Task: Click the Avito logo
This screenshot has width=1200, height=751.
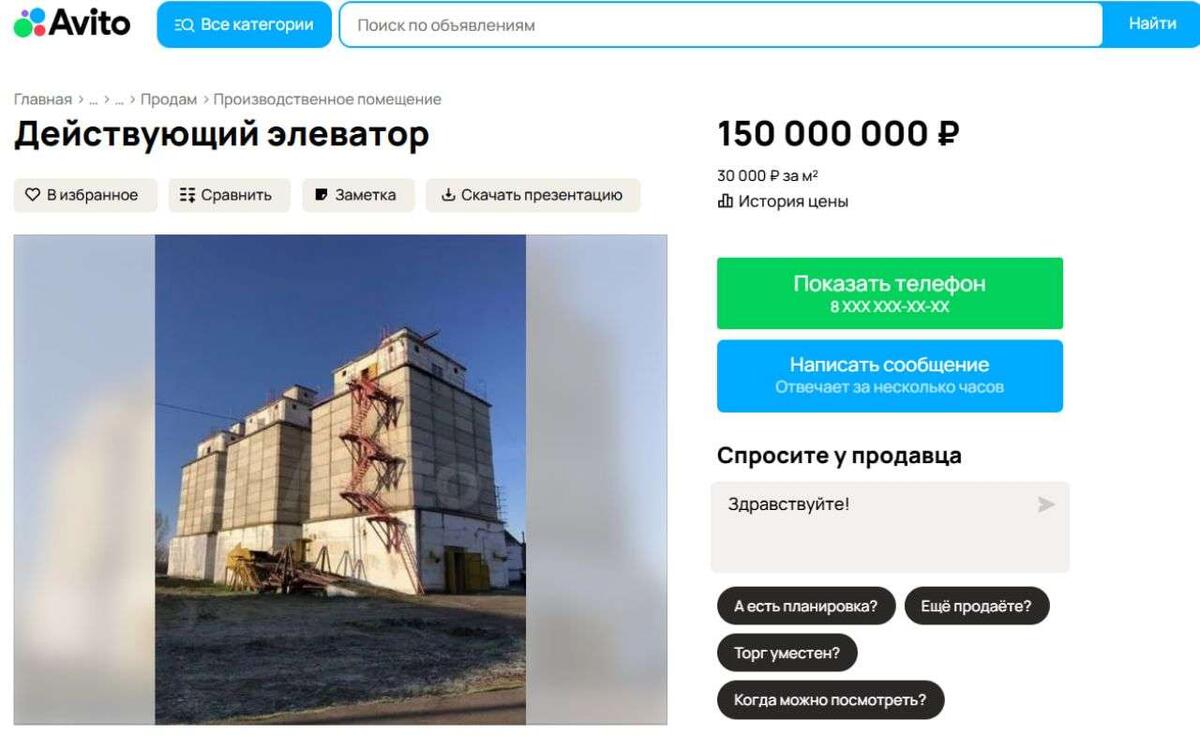Action: pos(72,22)
